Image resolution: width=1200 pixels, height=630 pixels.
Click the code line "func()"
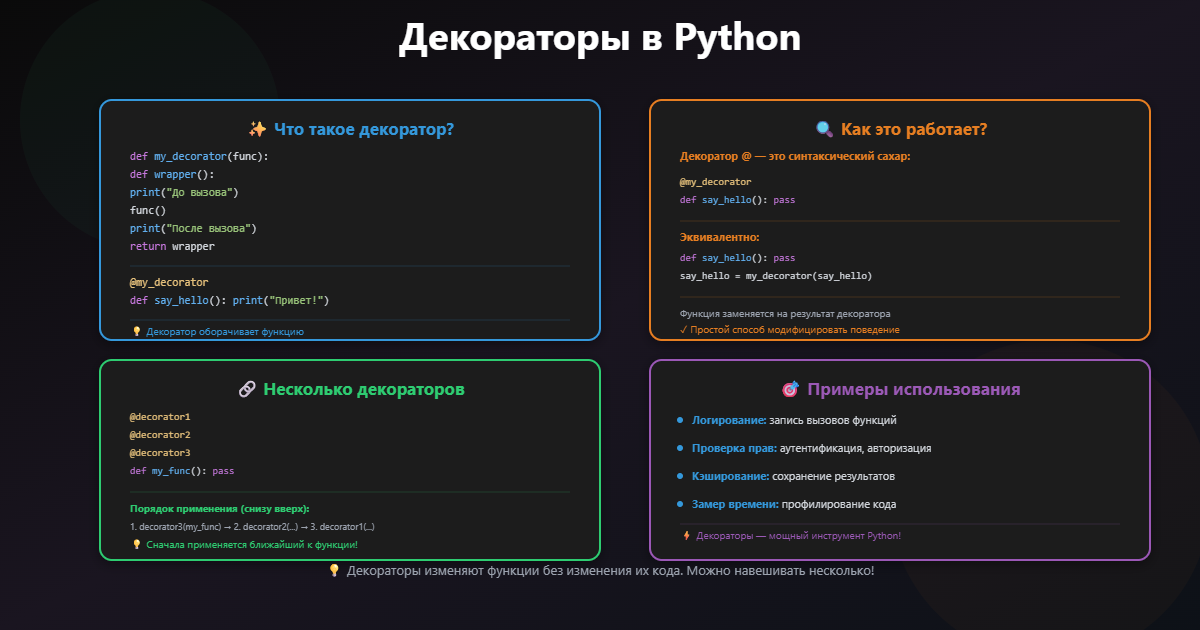[x=148, y=210]
